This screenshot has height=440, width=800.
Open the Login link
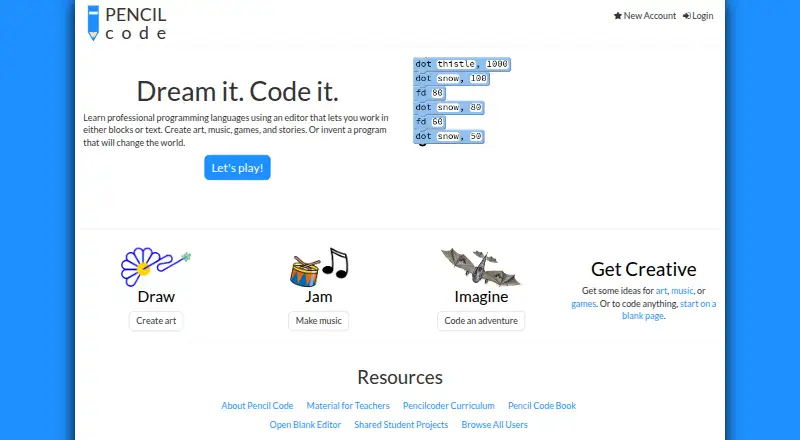(698, 16)
